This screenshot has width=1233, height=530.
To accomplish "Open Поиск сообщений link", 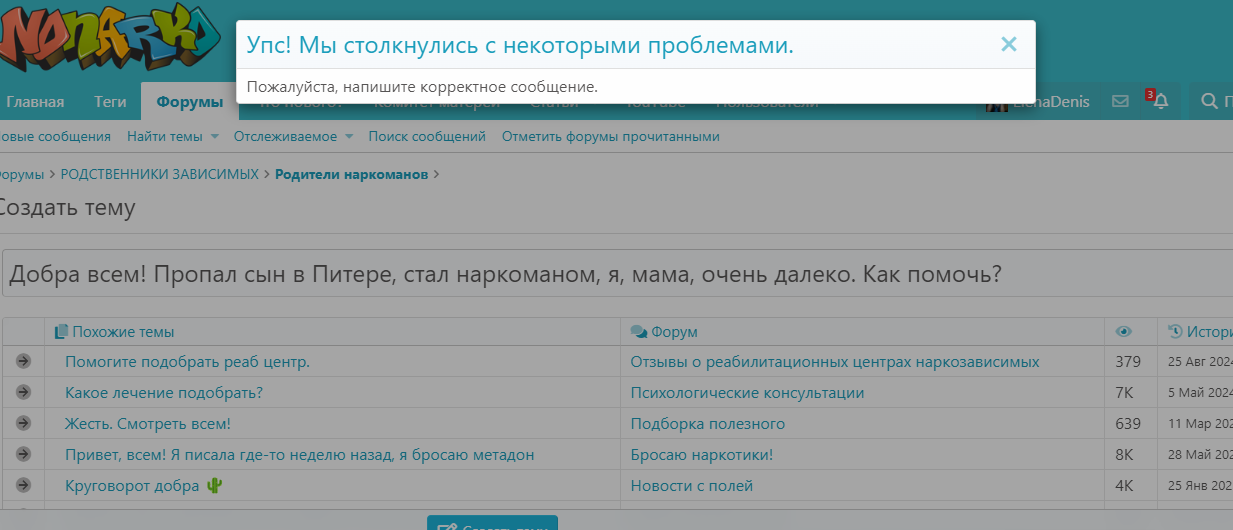I will pyautogui.click(x=427, y=136).
